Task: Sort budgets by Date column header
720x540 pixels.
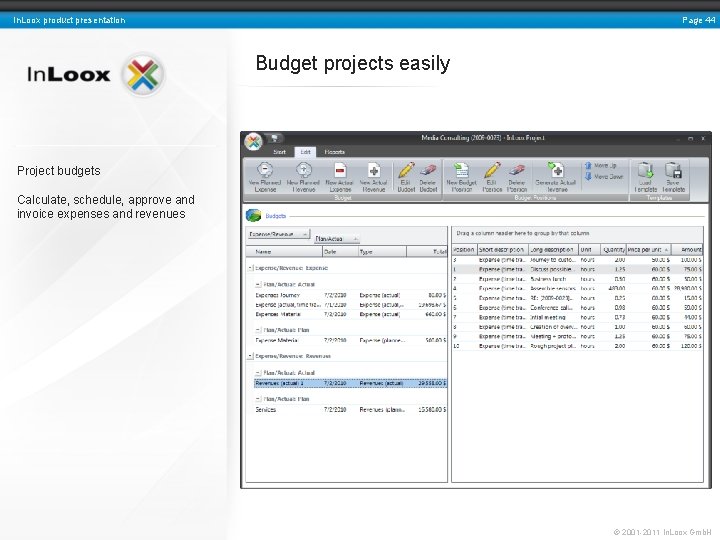Action: 340,252
